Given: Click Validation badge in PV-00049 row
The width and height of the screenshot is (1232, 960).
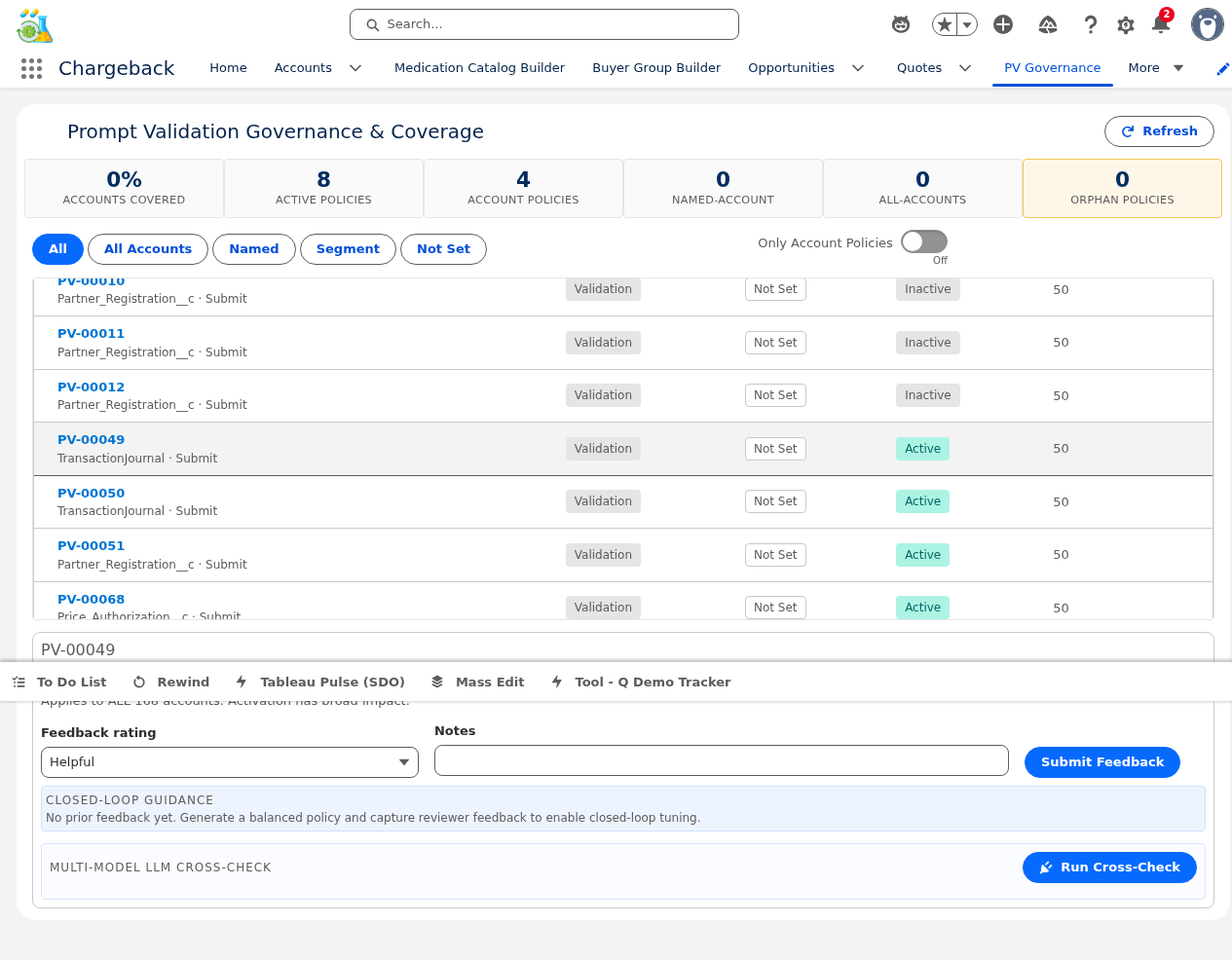Looking at the screenshot, I should [x=603, y=449].
